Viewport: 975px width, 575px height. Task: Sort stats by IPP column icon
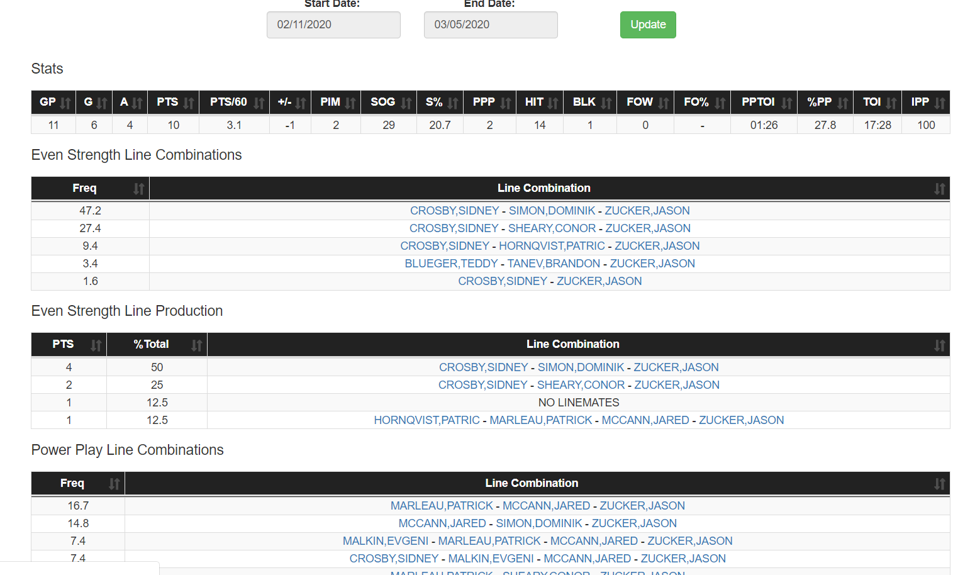pyautogui.click(x=940, y=103)
